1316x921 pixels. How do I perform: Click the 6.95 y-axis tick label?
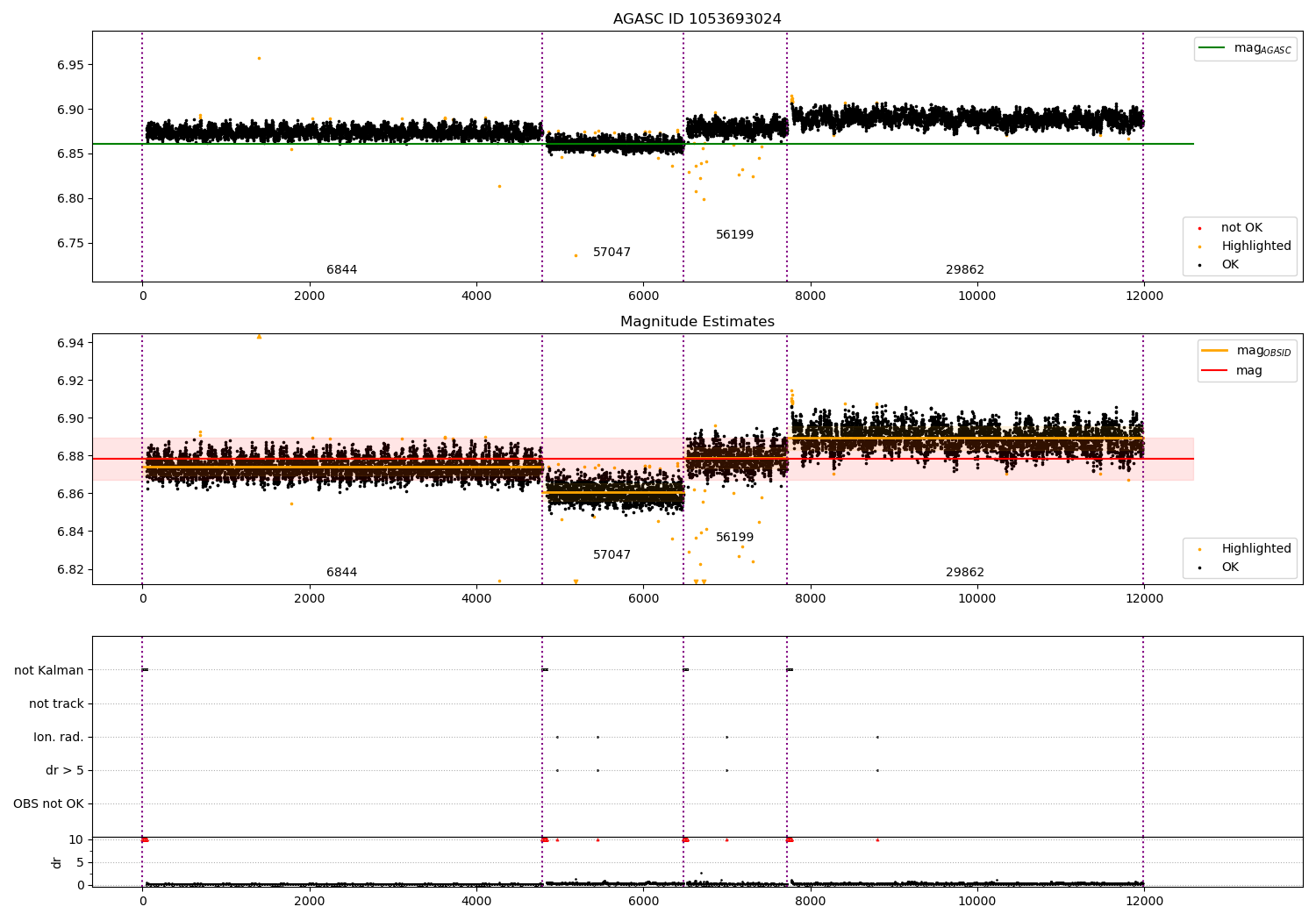click(x=70, y=66)
